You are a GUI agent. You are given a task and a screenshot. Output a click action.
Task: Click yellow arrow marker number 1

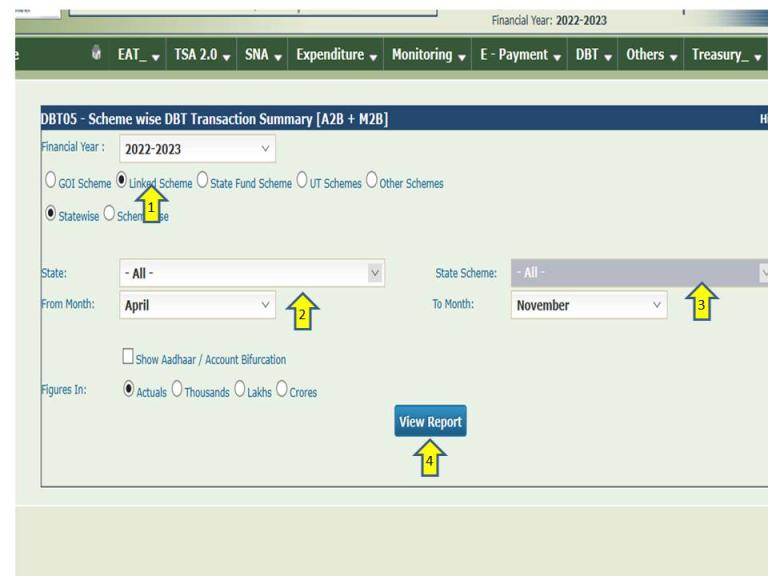151,203
